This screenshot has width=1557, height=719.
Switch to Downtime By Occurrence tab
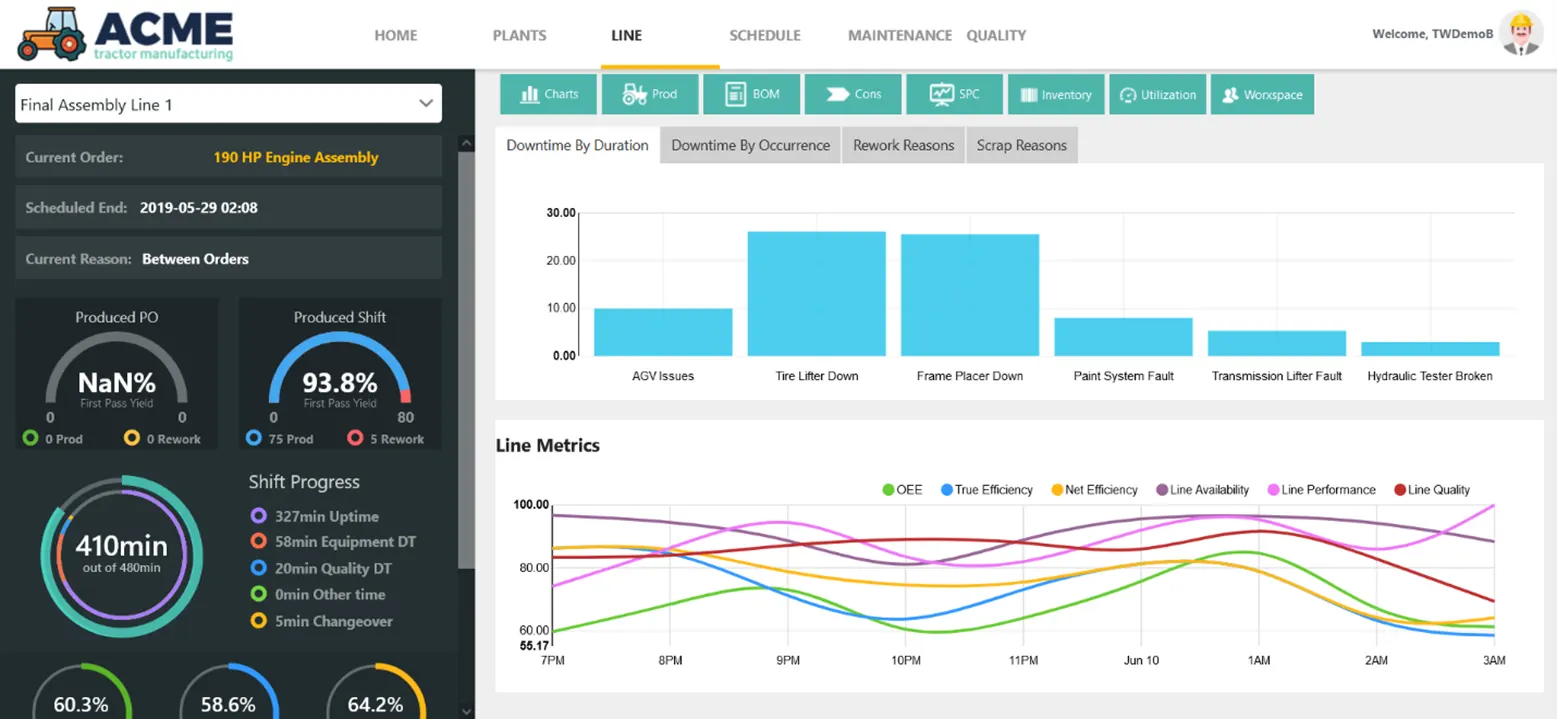(x=751, y=145)
